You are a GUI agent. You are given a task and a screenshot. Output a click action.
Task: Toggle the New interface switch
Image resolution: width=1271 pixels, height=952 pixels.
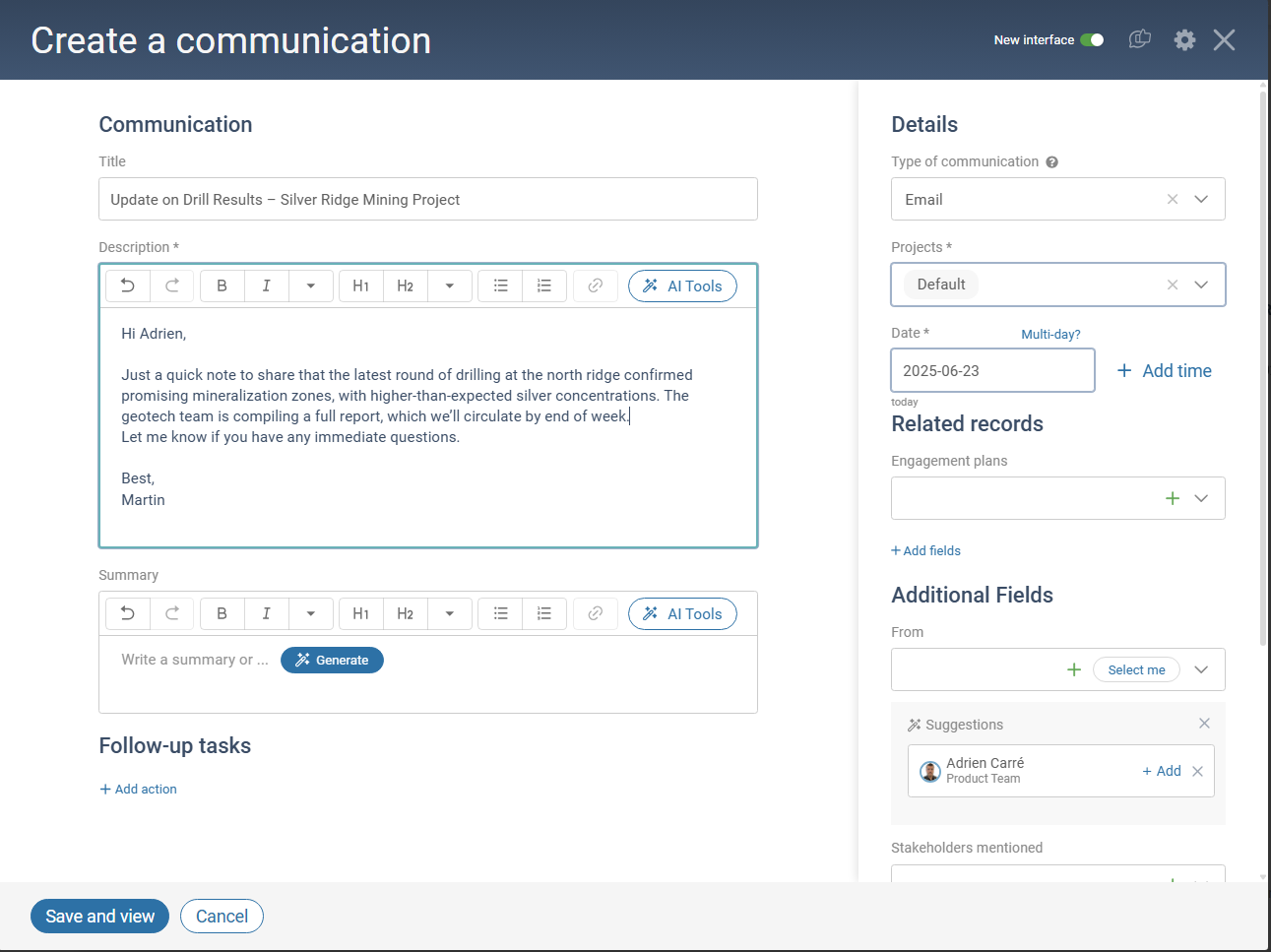pos(1092,40)
